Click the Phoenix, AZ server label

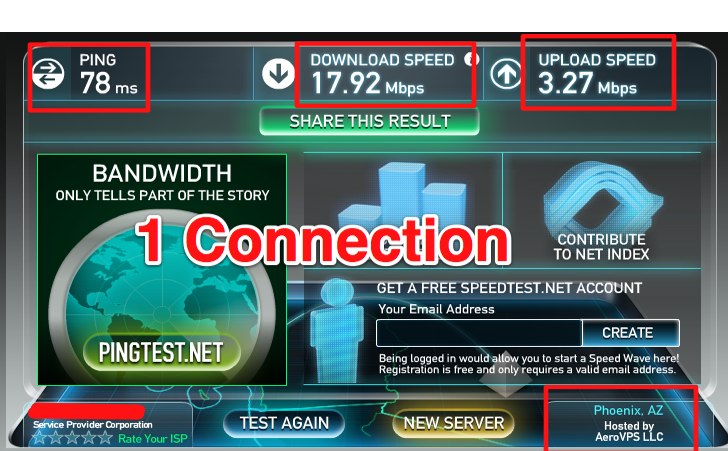tap(628, 411)
